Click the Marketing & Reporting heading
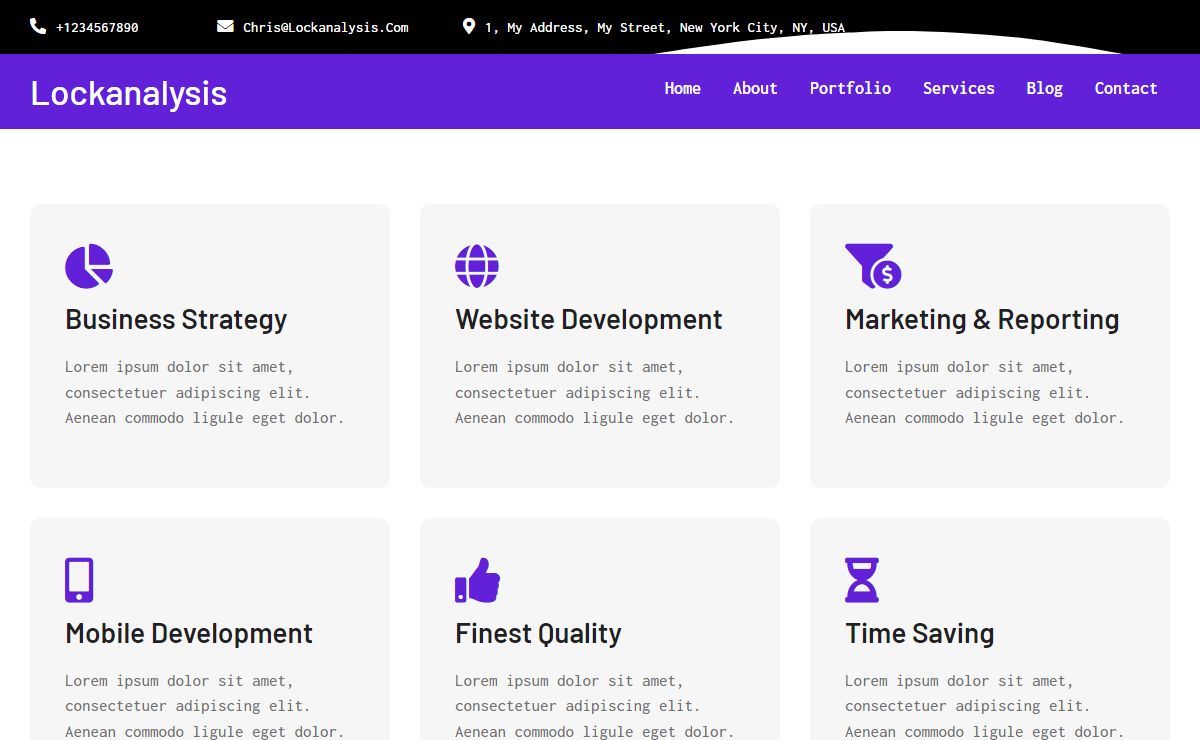This screenshot has width=1200, height=740. tap(981, 320)
